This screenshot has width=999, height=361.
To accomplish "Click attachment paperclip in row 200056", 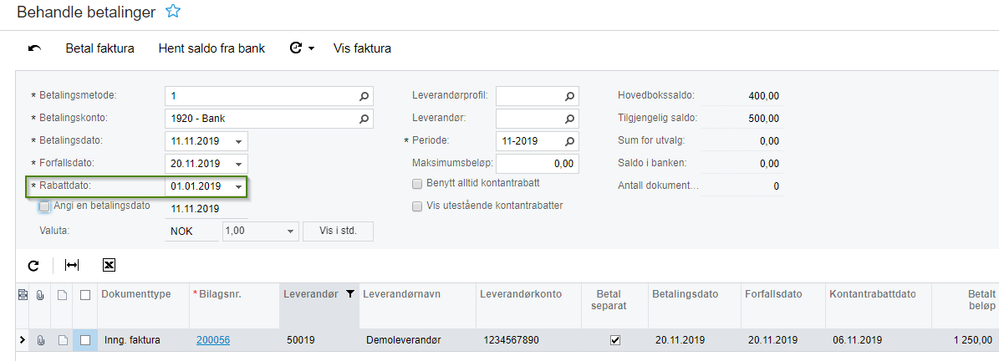I will 40,341.
